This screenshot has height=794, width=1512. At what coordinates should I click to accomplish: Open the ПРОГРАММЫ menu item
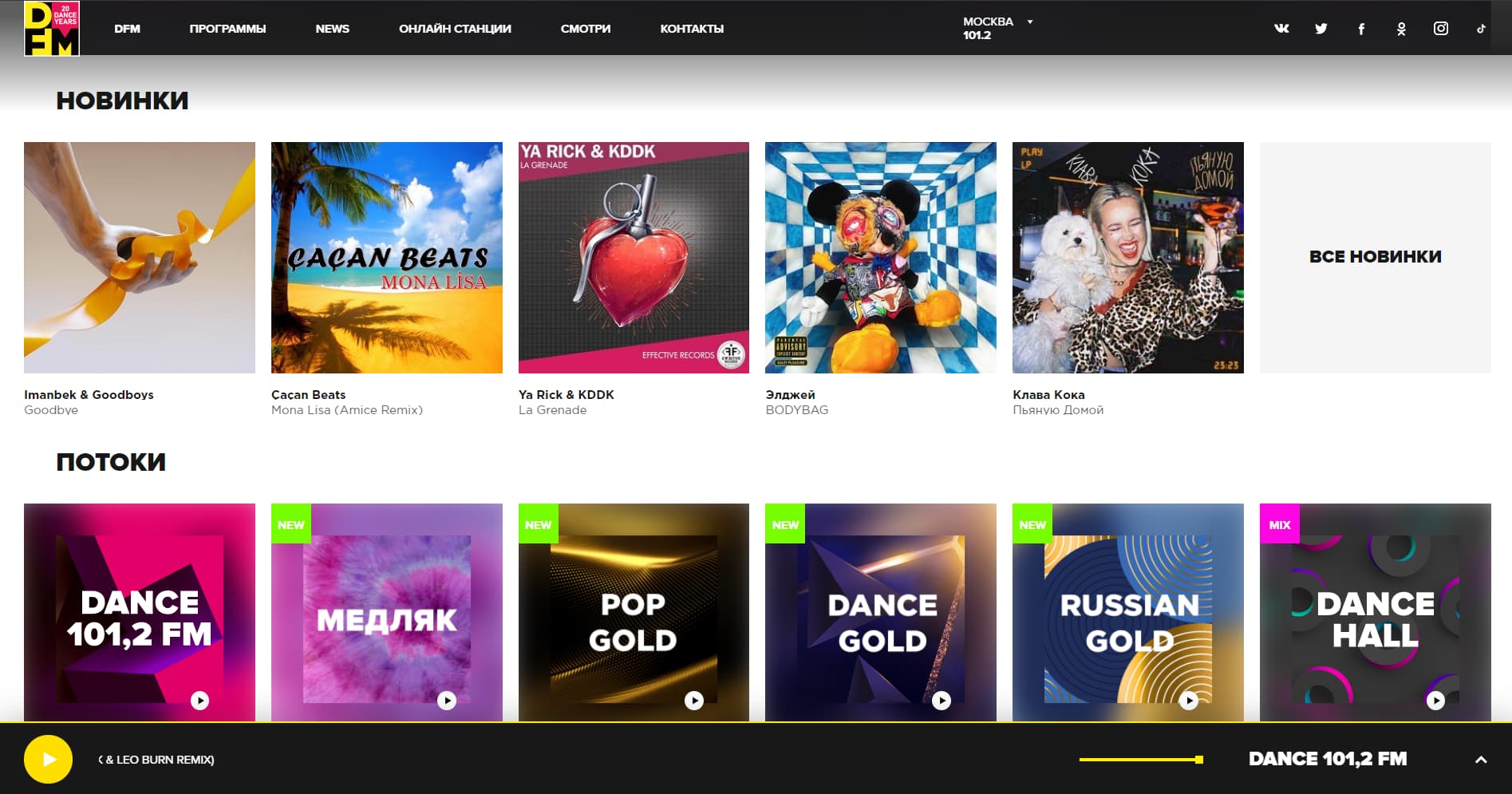[x=227, y=29]
